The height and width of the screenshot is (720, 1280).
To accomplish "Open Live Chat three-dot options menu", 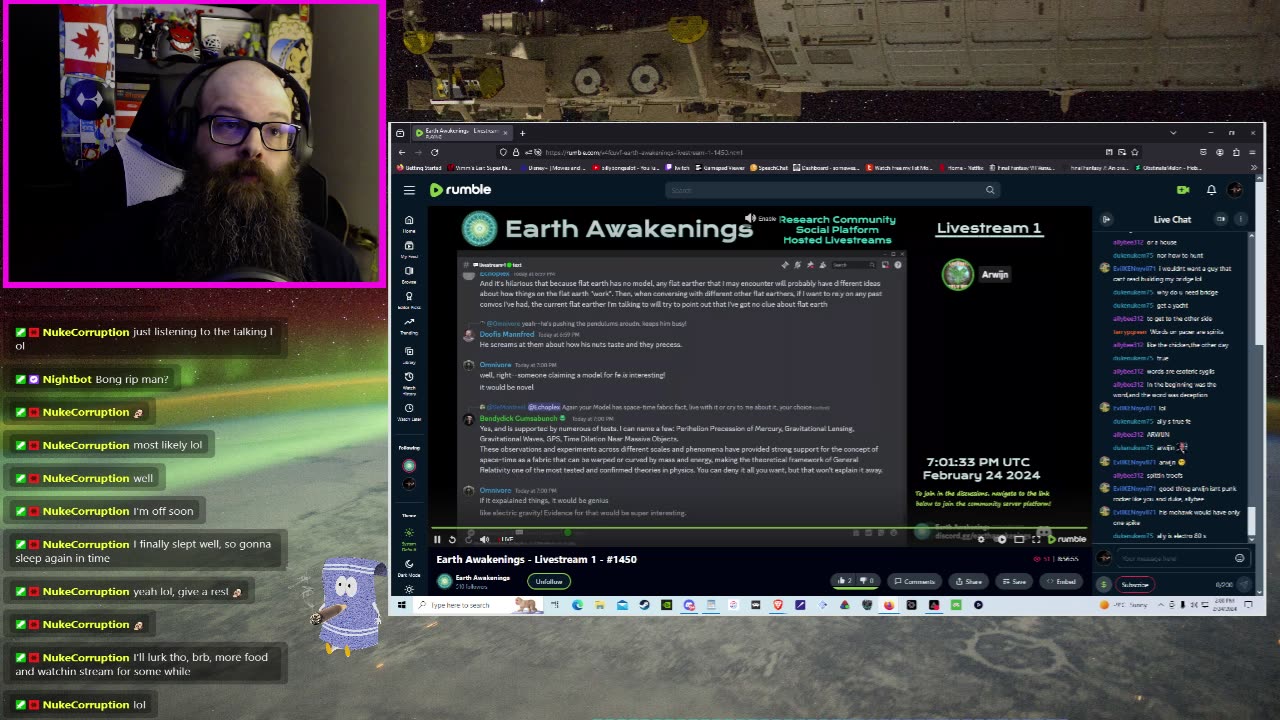I will coord(1241,219).
